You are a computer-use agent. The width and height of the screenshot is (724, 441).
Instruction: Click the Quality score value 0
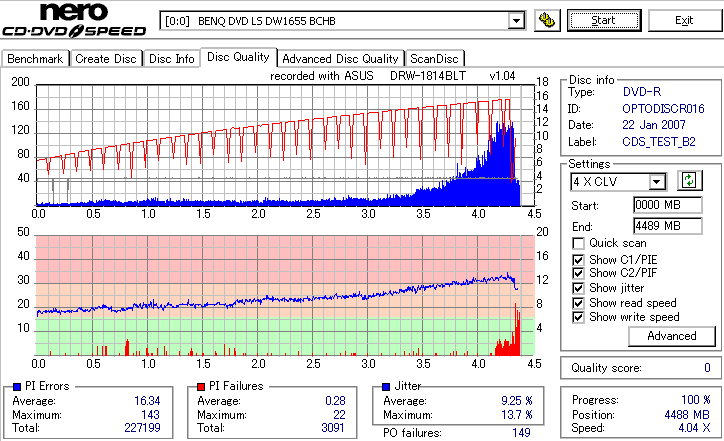coord(707,368)
